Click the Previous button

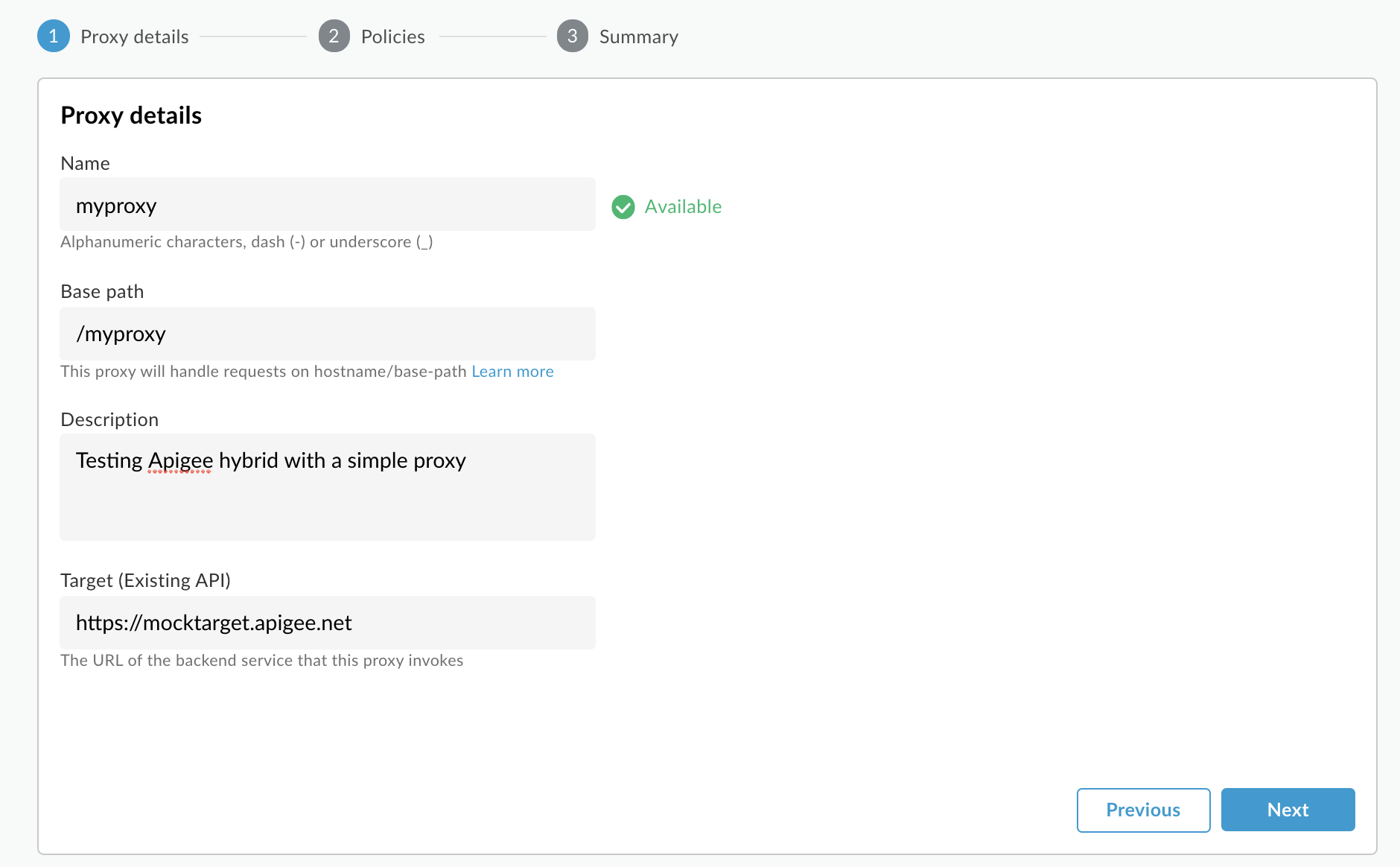pos(1143,810)
